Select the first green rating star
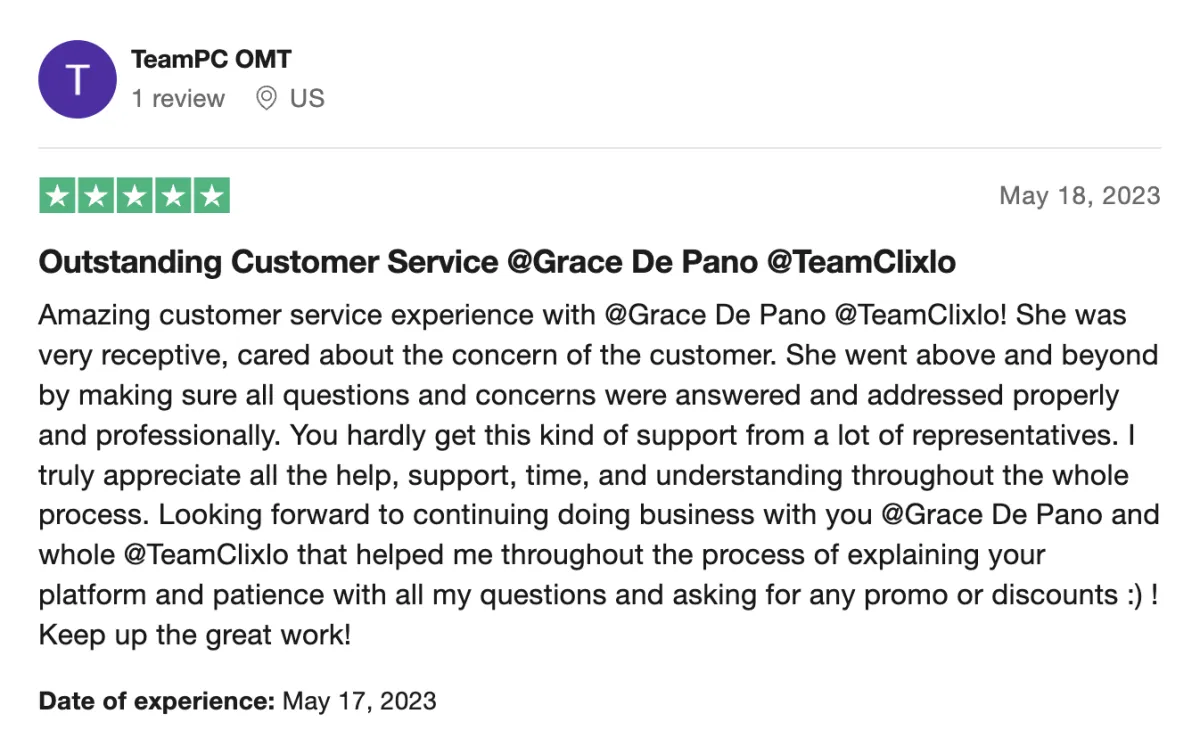Viewport: 1200px width, 738px height. (x=58, y=196)
